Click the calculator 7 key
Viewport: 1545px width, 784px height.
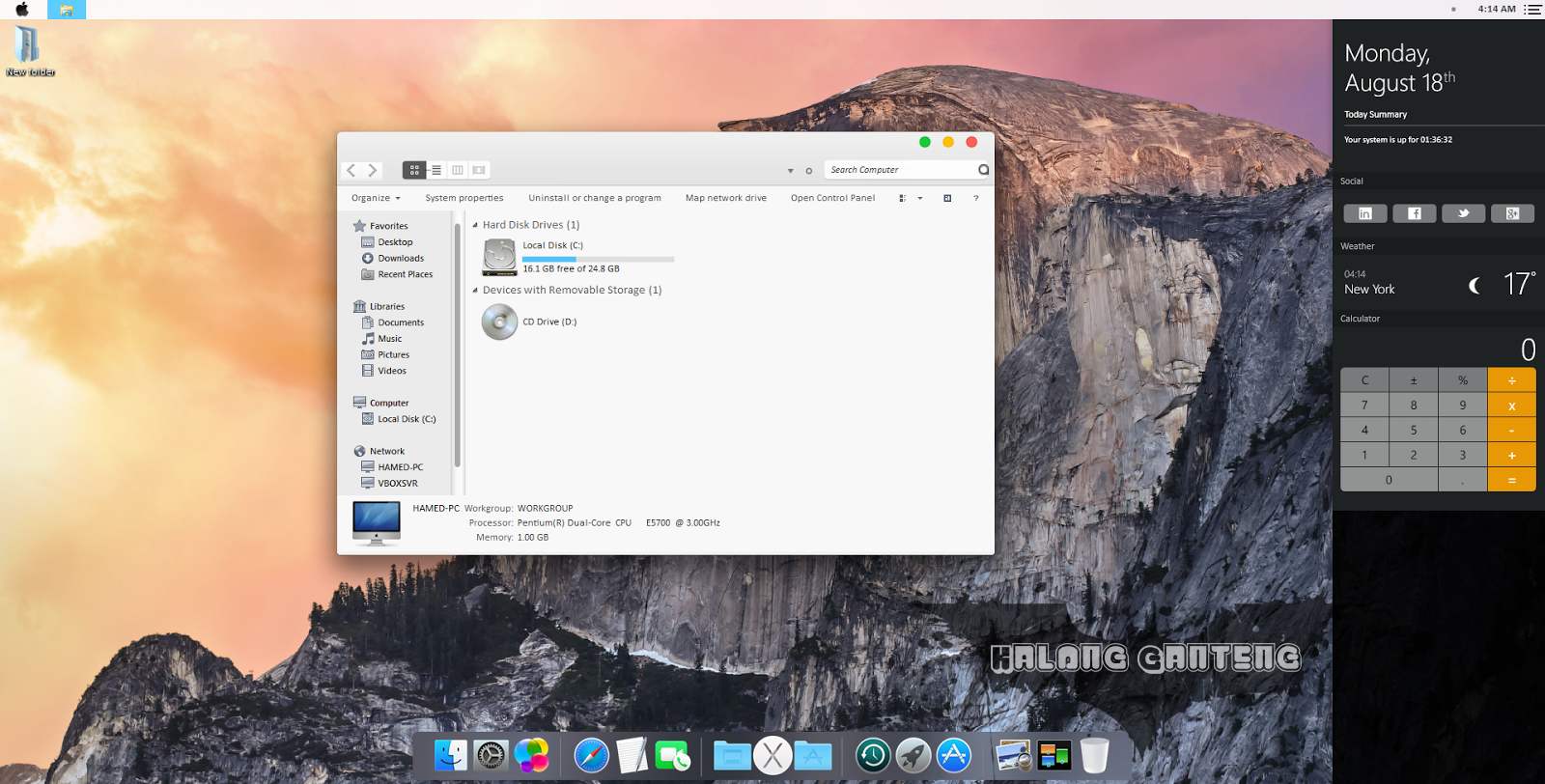[1364, 406]
